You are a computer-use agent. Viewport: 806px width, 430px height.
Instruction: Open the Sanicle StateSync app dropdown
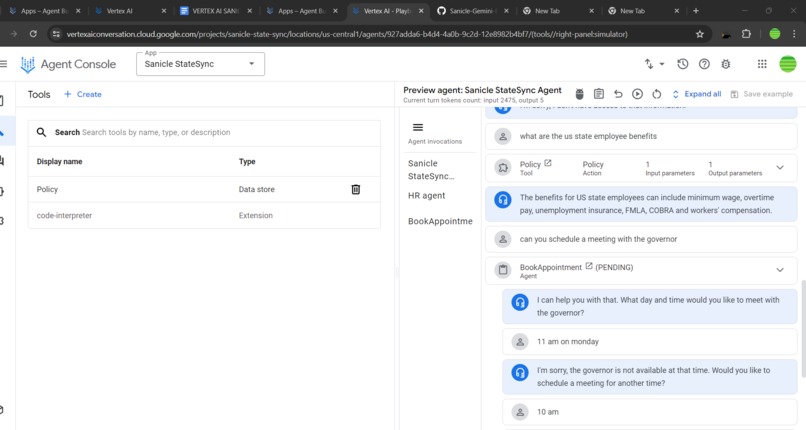coord(200,64)
